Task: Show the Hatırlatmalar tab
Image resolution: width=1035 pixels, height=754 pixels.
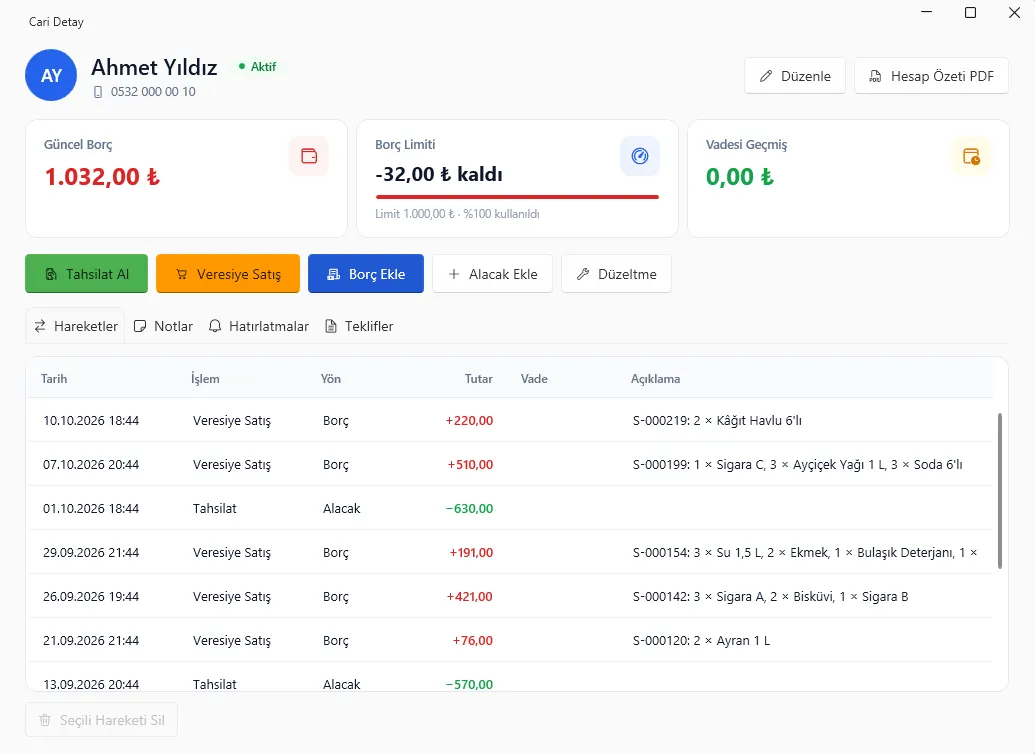Action: click(x=259, y=326)
